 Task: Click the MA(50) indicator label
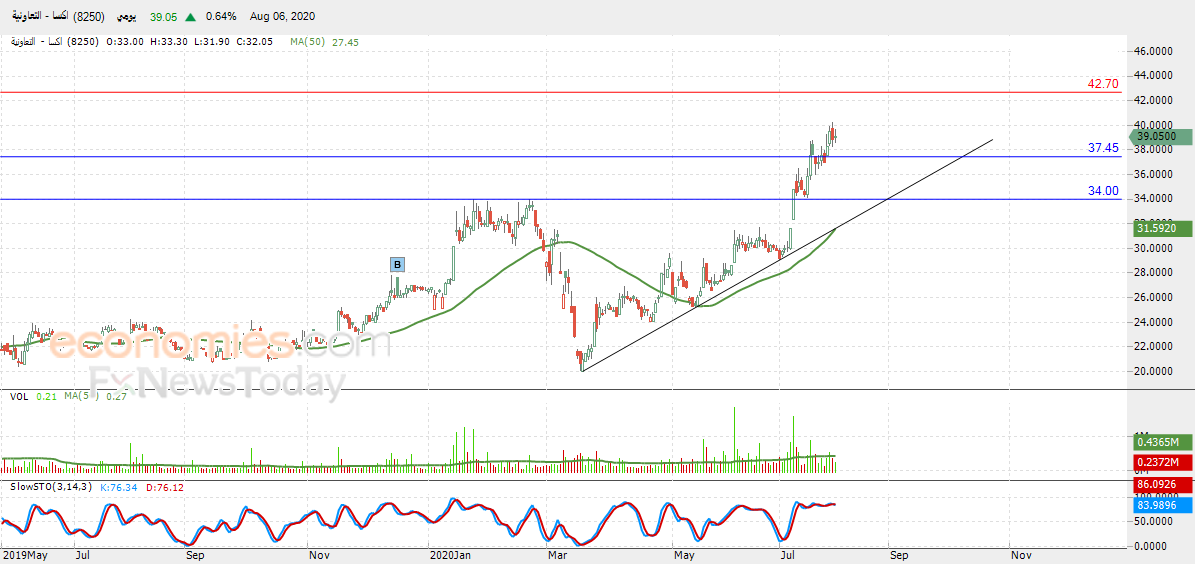tap(307, 43)
